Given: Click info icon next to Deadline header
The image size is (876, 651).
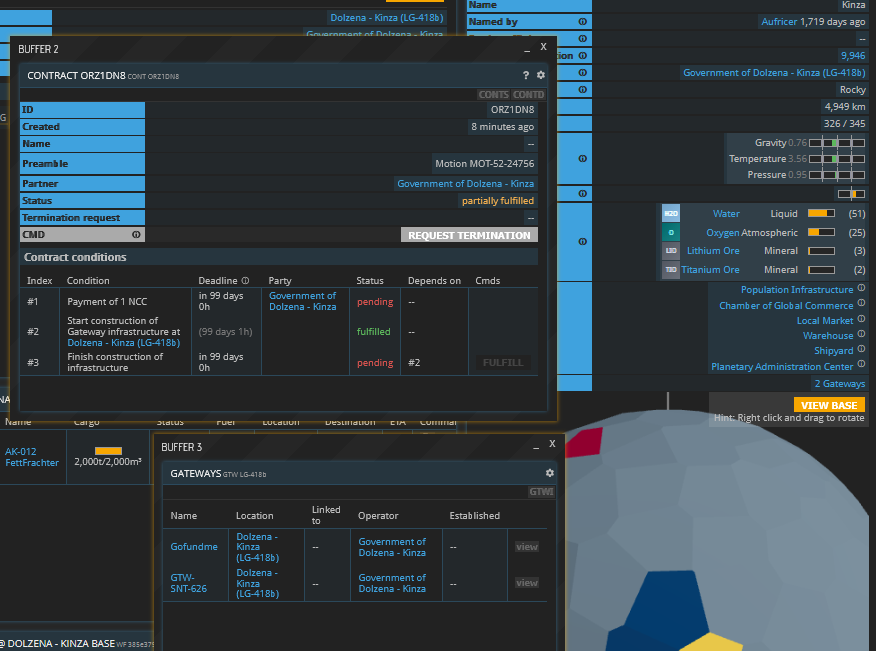Looking at the screenshot, I should [x=248, y=281].
